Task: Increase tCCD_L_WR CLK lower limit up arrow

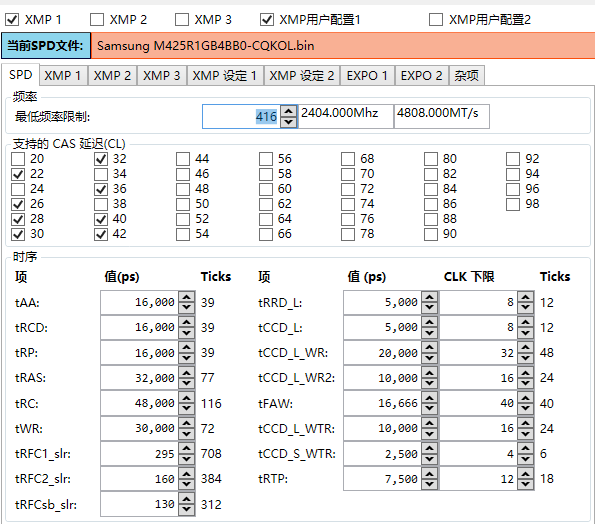Action: click(526, 347)
